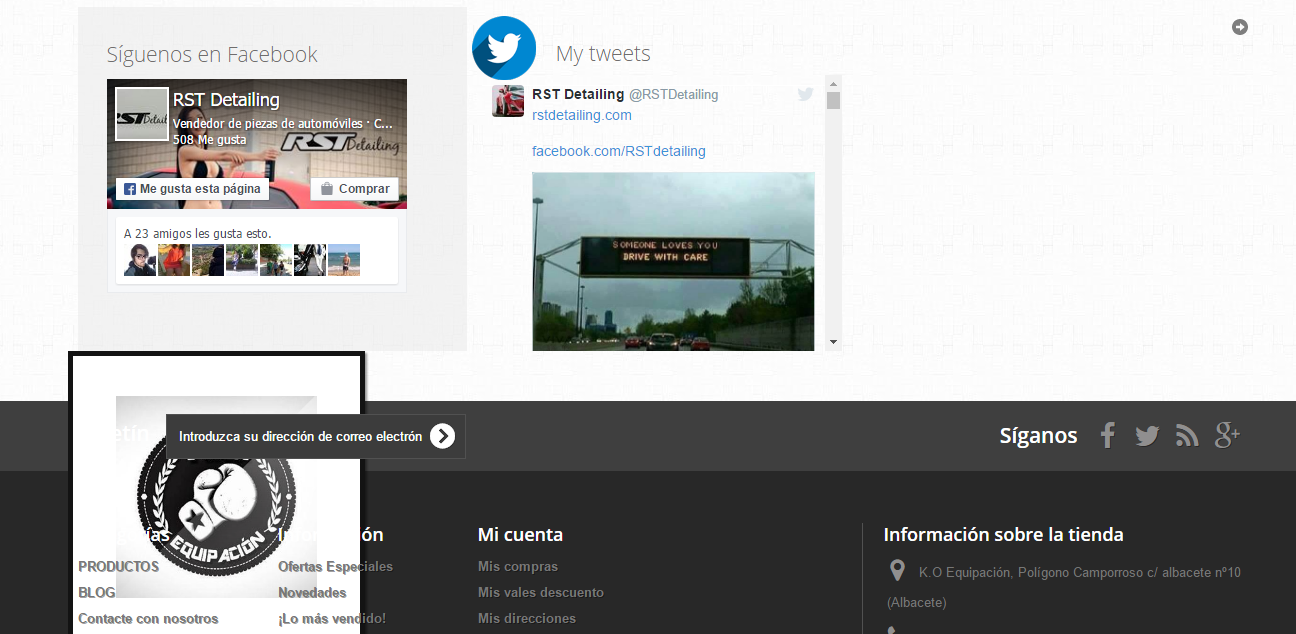Click the gray arrow circle icon top right
Image resolution: width=1296 pixels, height=634 pixels.
click(x=1240, y=27)
